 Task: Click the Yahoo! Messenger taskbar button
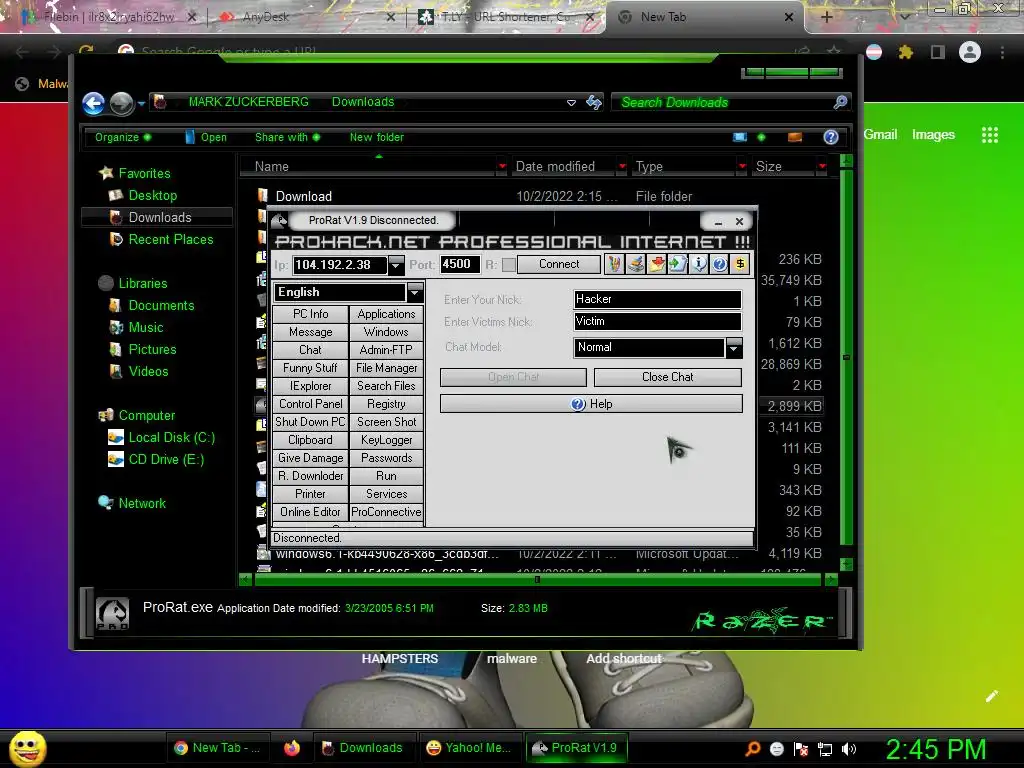click(x=468, y=748)
